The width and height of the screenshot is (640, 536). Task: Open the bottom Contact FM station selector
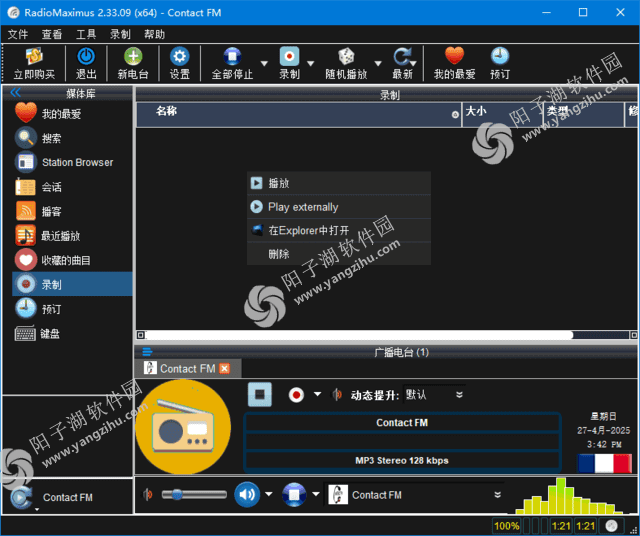415,495
